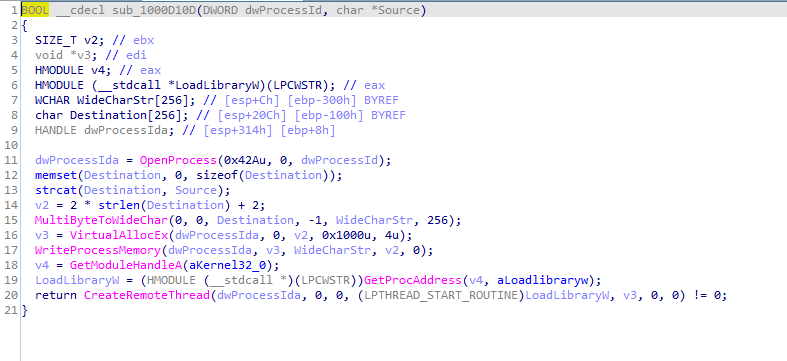Click the CreateRemoteThread call on line 20
Screen dimensions: 787x361
tap(146, 296)
